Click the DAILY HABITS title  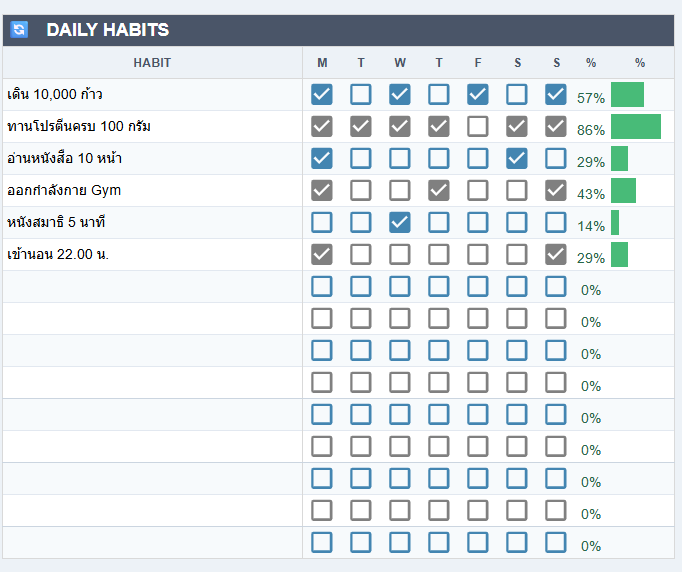click(x=108, y=30)
